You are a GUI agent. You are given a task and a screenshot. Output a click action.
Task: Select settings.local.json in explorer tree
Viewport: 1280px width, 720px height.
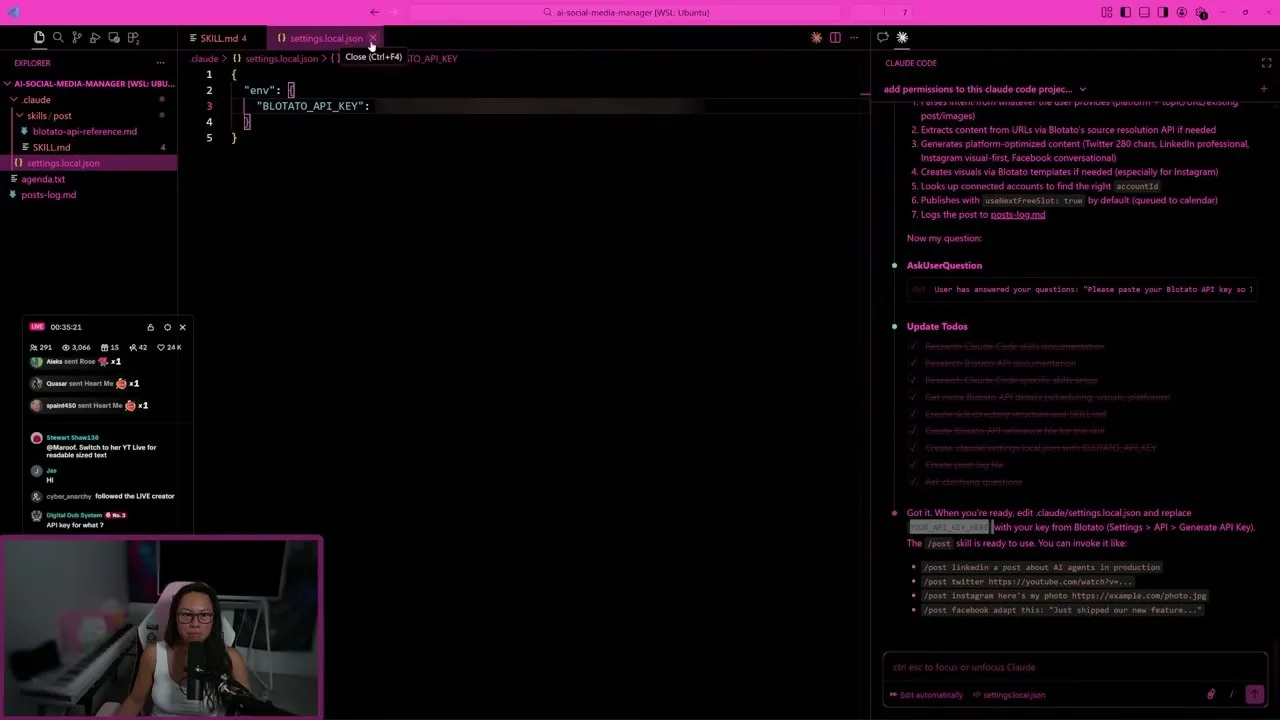tap(89, 163)
